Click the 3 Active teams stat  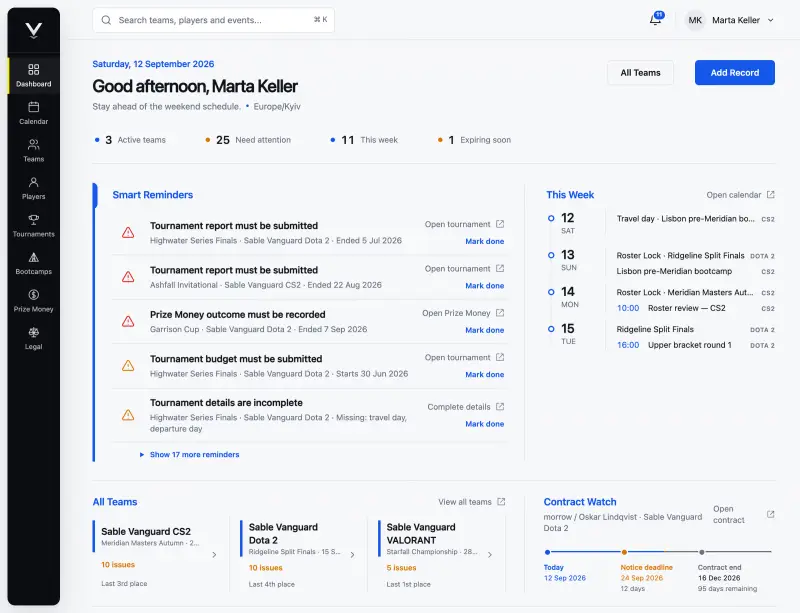click(130, 140)
